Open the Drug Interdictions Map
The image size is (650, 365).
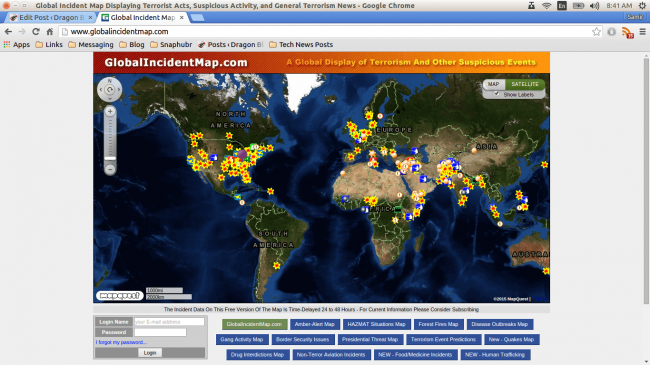(x=257, y=355)
